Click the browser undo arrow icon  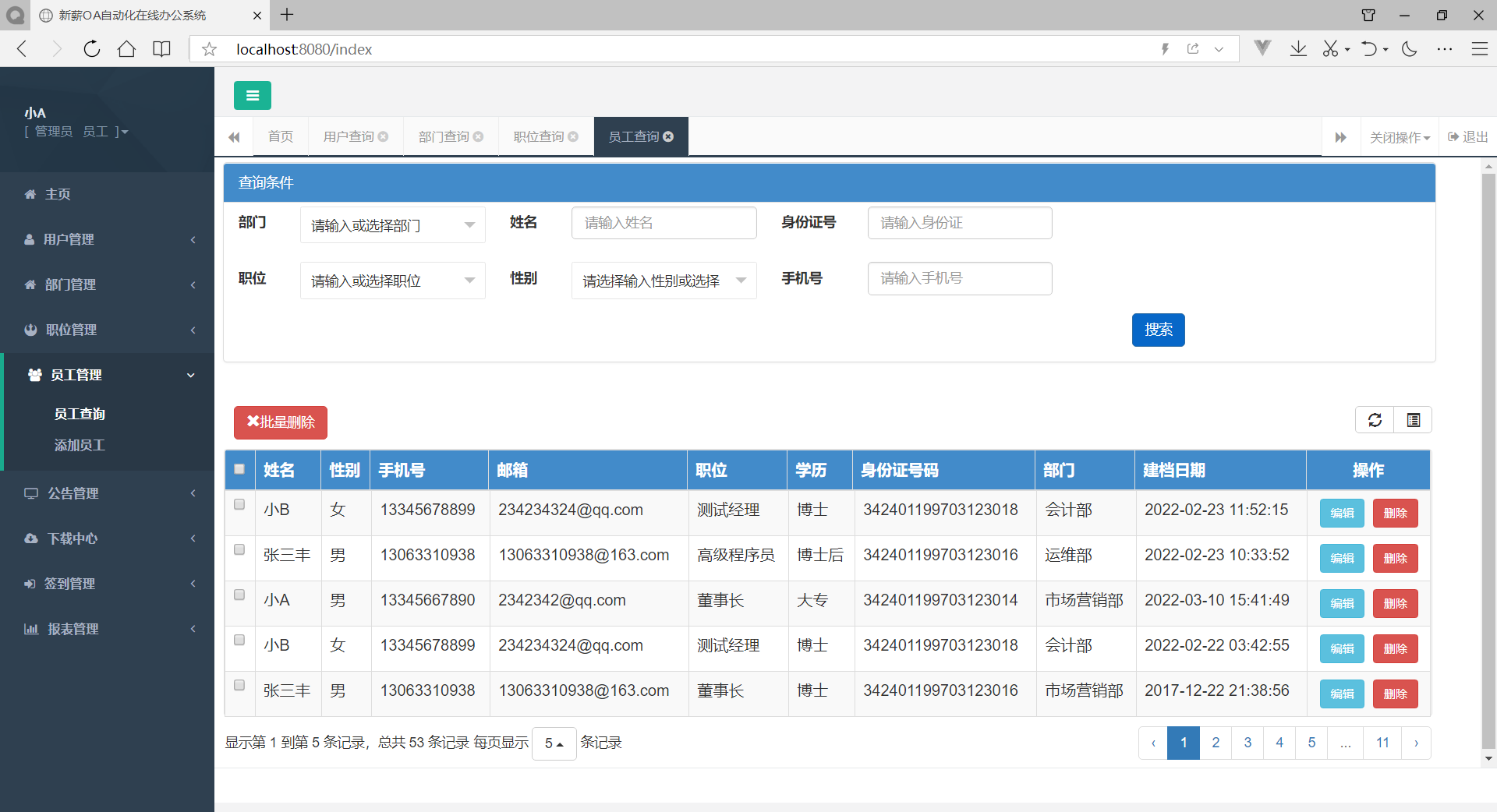1369,49
